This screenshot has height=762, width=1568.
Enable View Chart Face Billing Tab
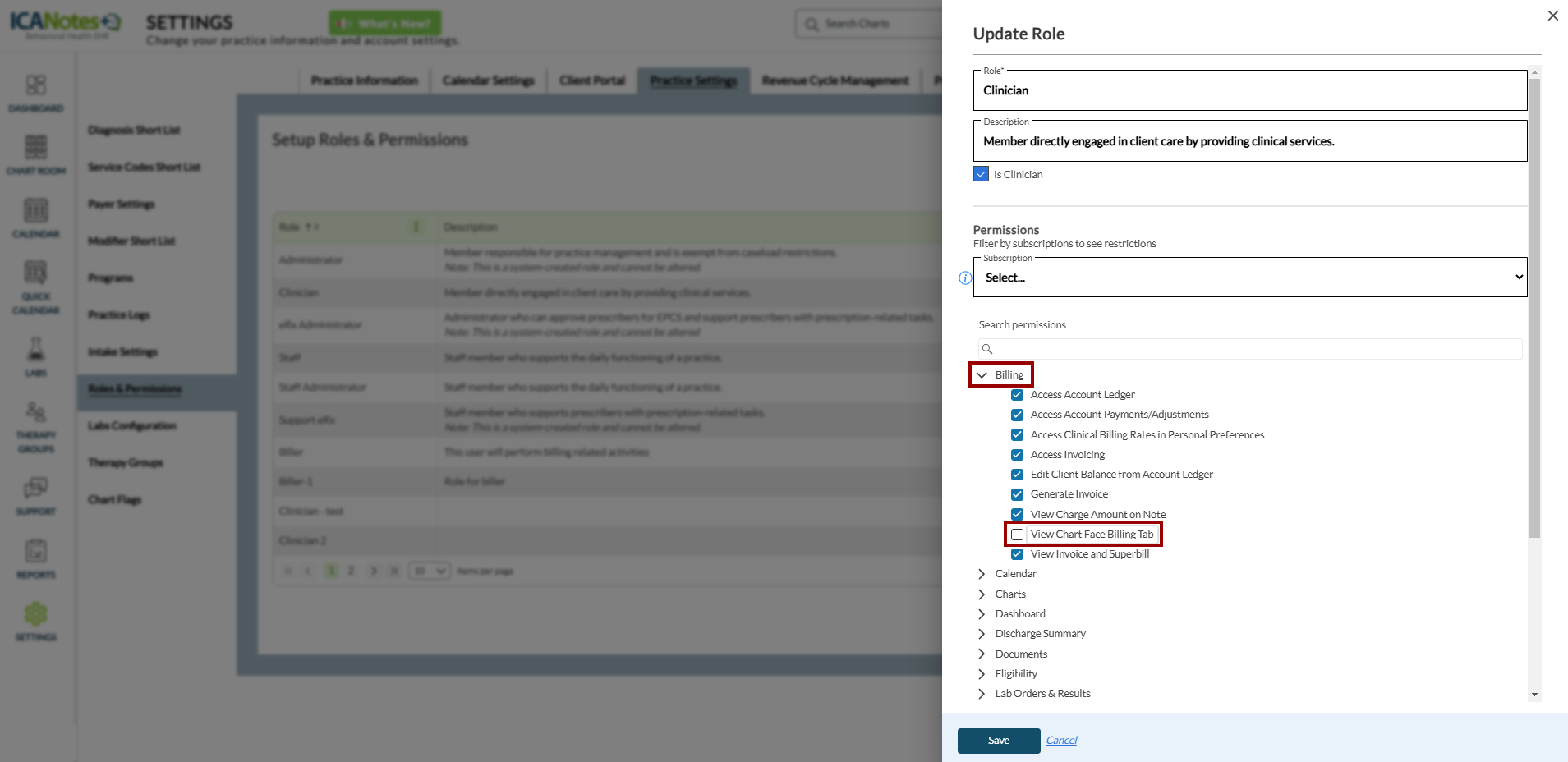click(1018, 535)
